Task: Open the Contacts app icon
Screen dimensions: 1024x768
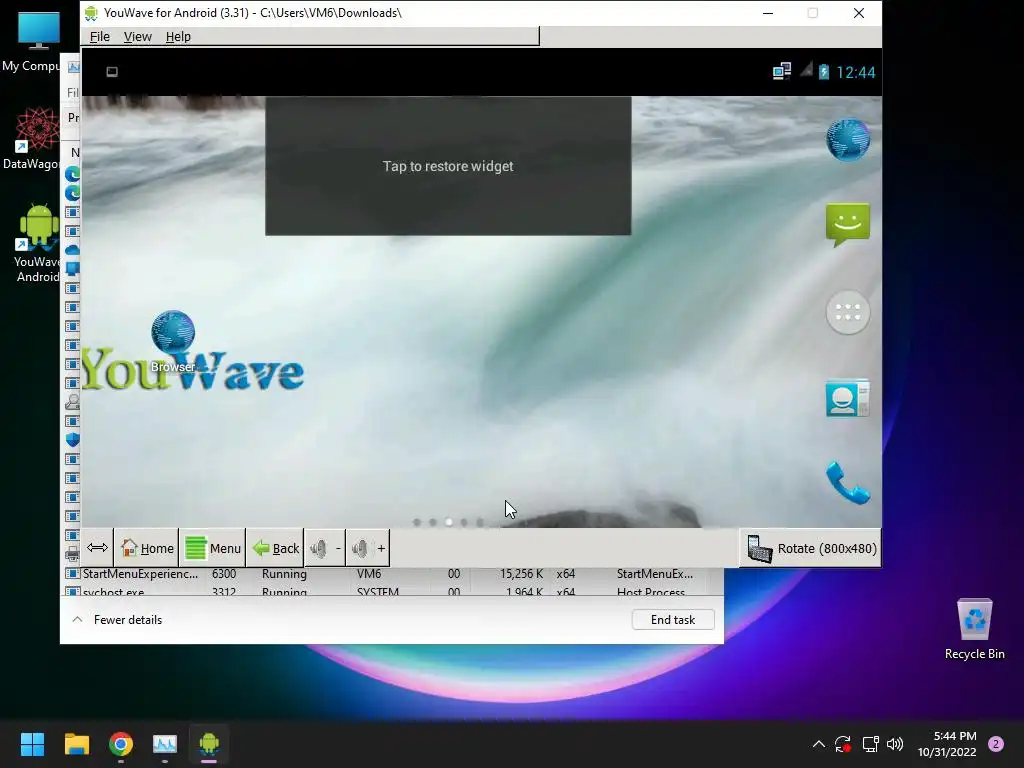Action: click(x=848, y=398)
